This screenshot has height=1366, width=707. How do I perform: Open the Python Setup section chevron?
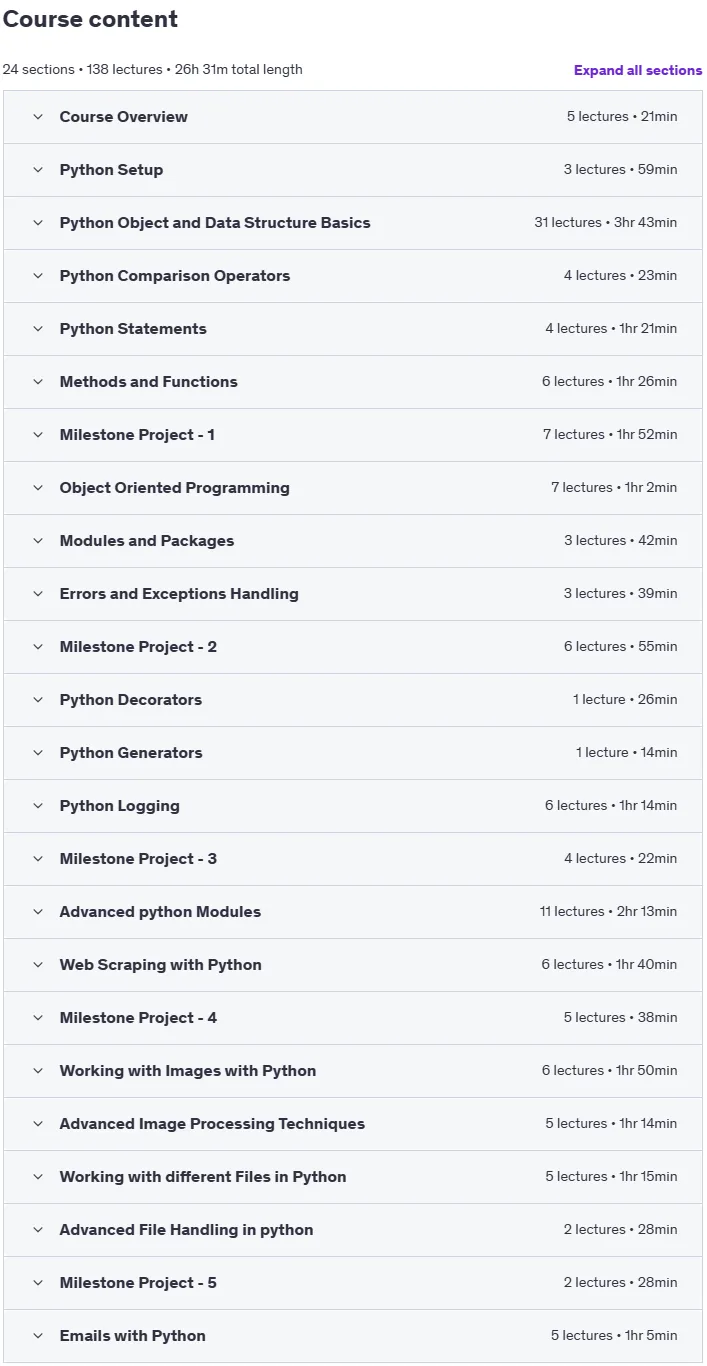(38, 170)
